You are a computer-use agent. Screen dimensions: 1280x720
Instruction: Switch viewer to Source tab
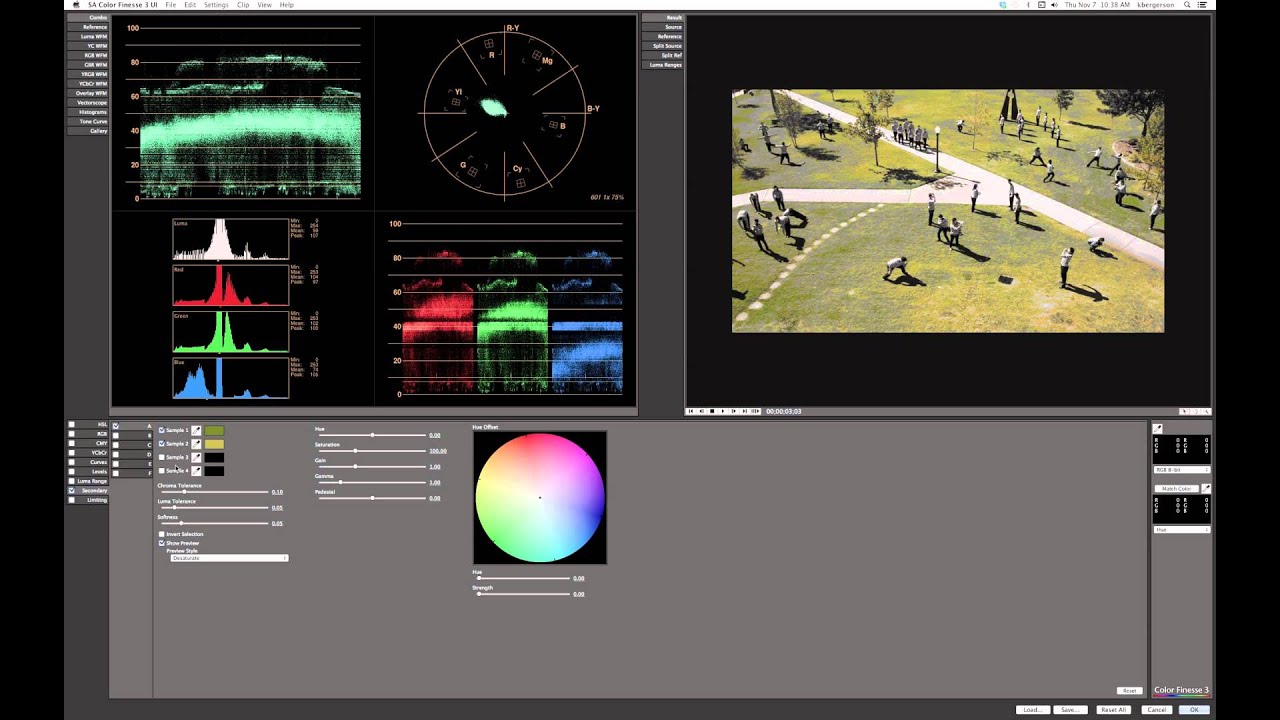pyautogui.click(x=662, y=27)
